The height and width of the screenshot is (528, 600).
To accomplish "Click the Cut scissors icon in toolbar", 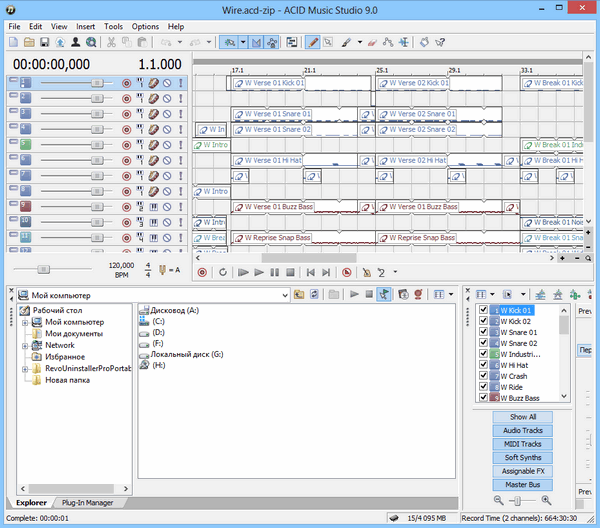I will [111, 42].
